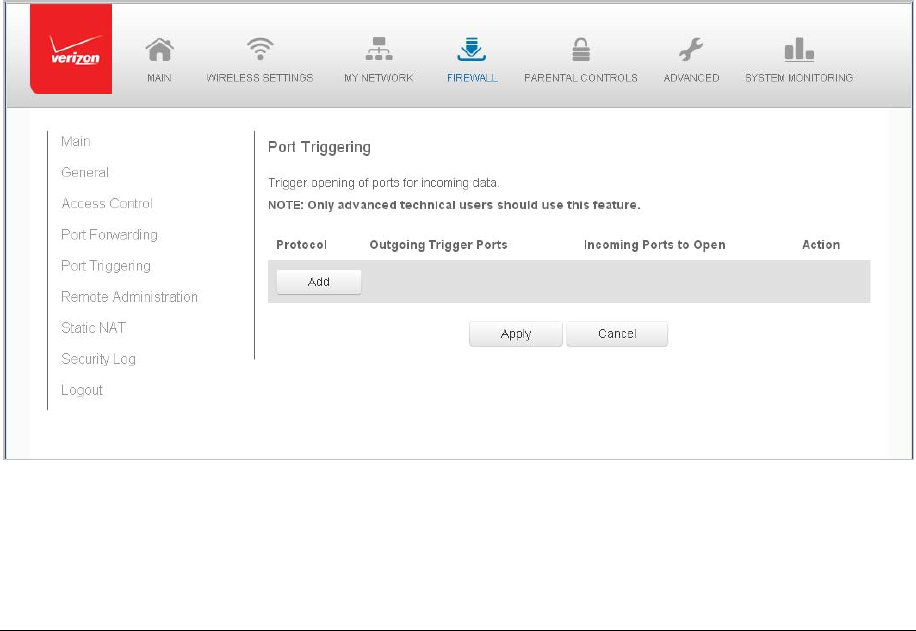Open the MAIN top navigation label
Screen dimensions: 916x631
[159, 78]
